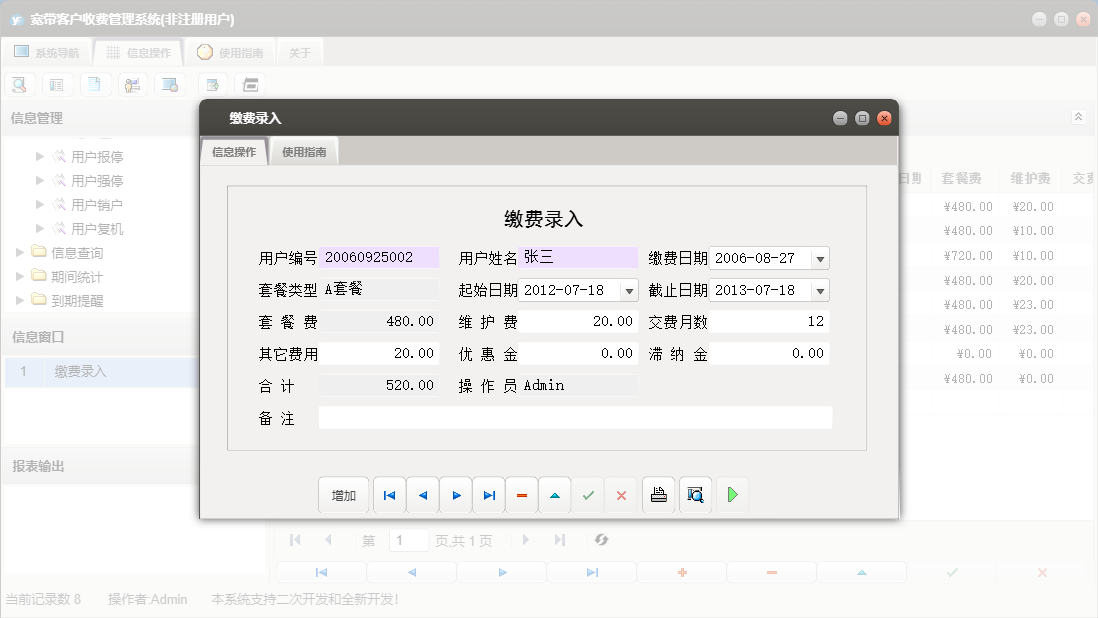The width and height of the screenshot is (1098, 618).
Task: Click the first-record navigation arrow in the dialog
Action: [x=389, y=494]
